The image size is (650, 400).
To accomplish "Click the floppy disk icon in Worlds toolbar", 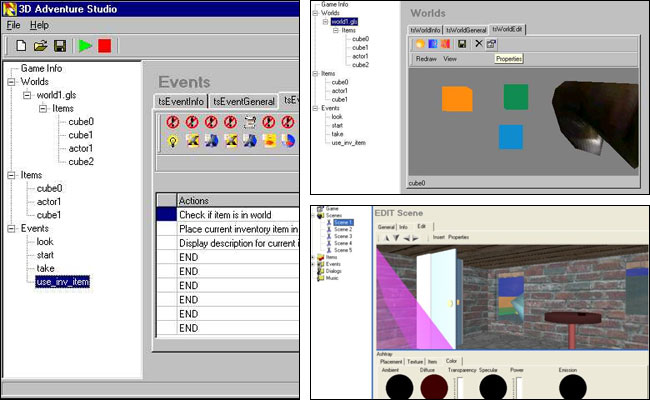I will 461,44.
